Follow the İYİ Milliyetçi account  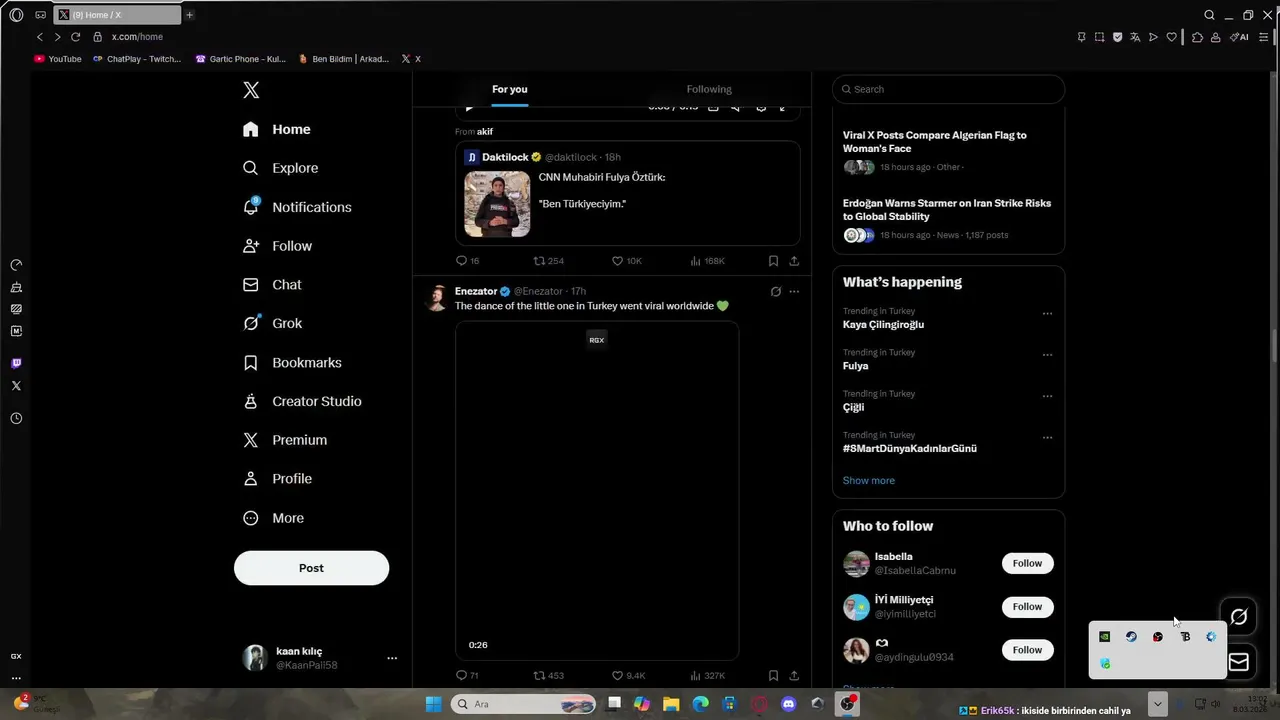click(x=1027, y=606)
